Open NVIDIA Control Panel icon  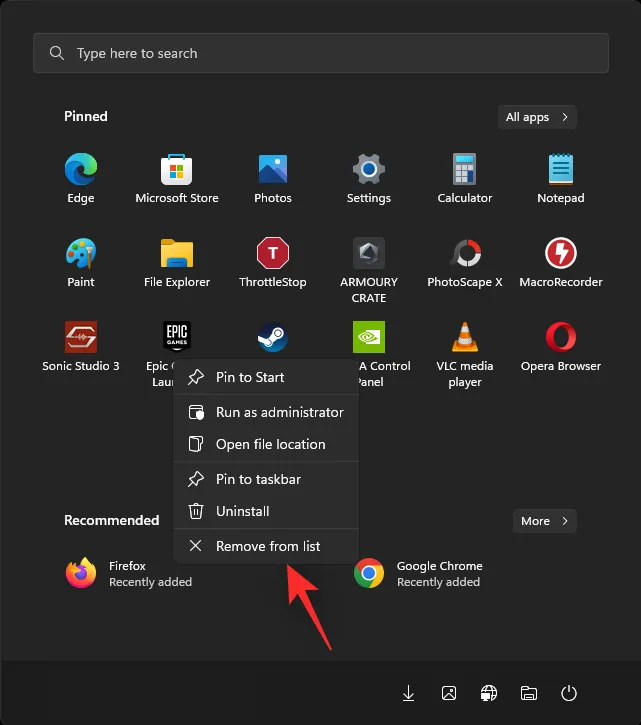pyautogui.click(x=369, y=337)
